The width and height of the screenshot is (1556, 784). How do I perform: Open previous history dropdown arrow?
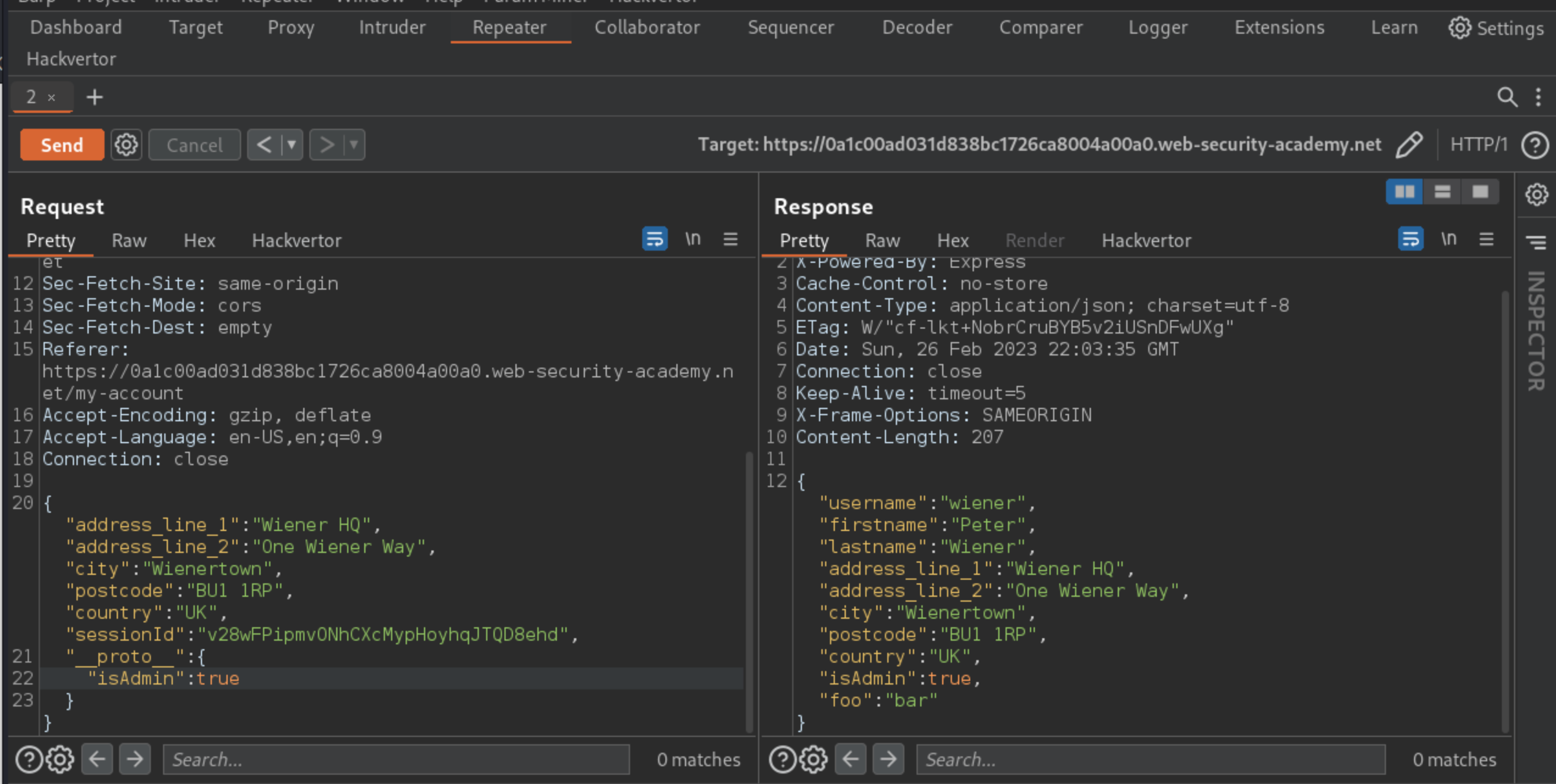(292, 145)
